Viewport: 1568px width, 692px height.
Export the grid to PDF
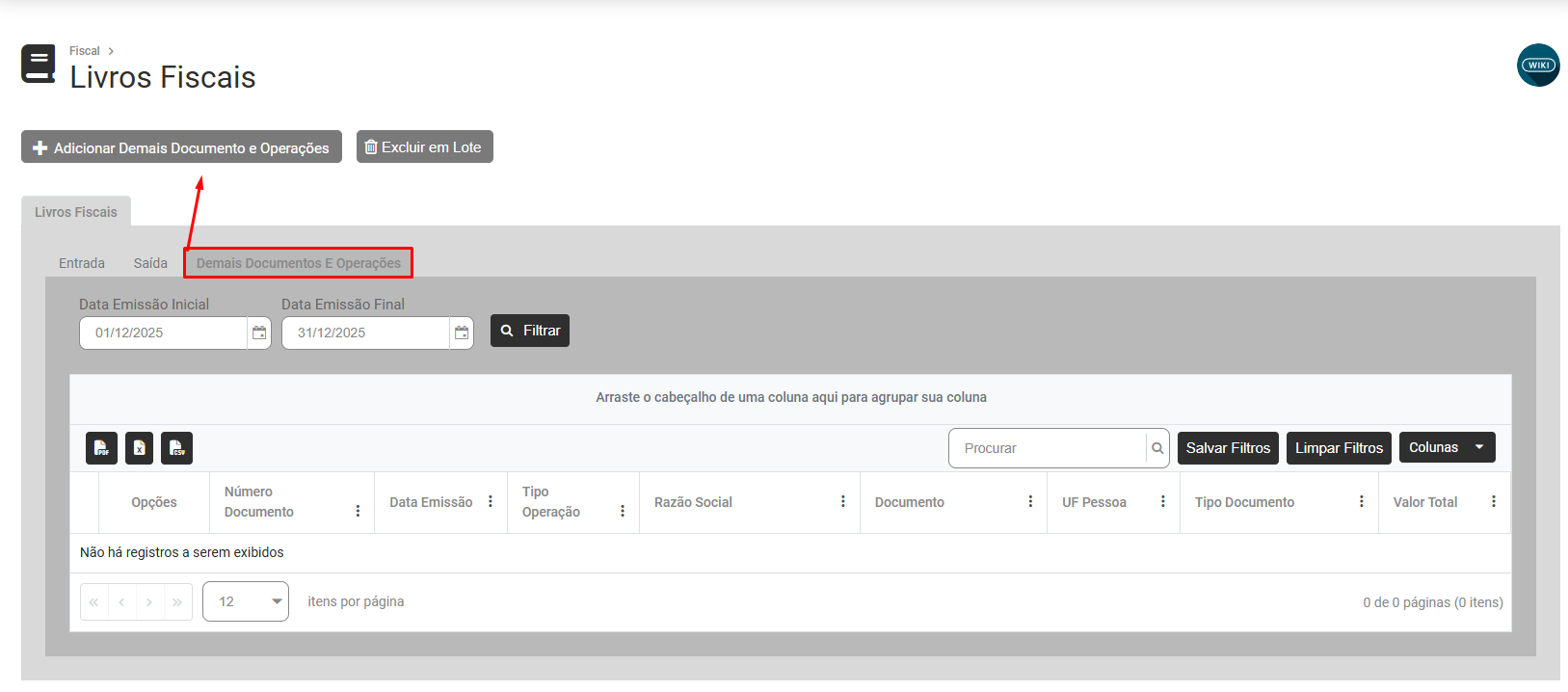coord(101,448)
